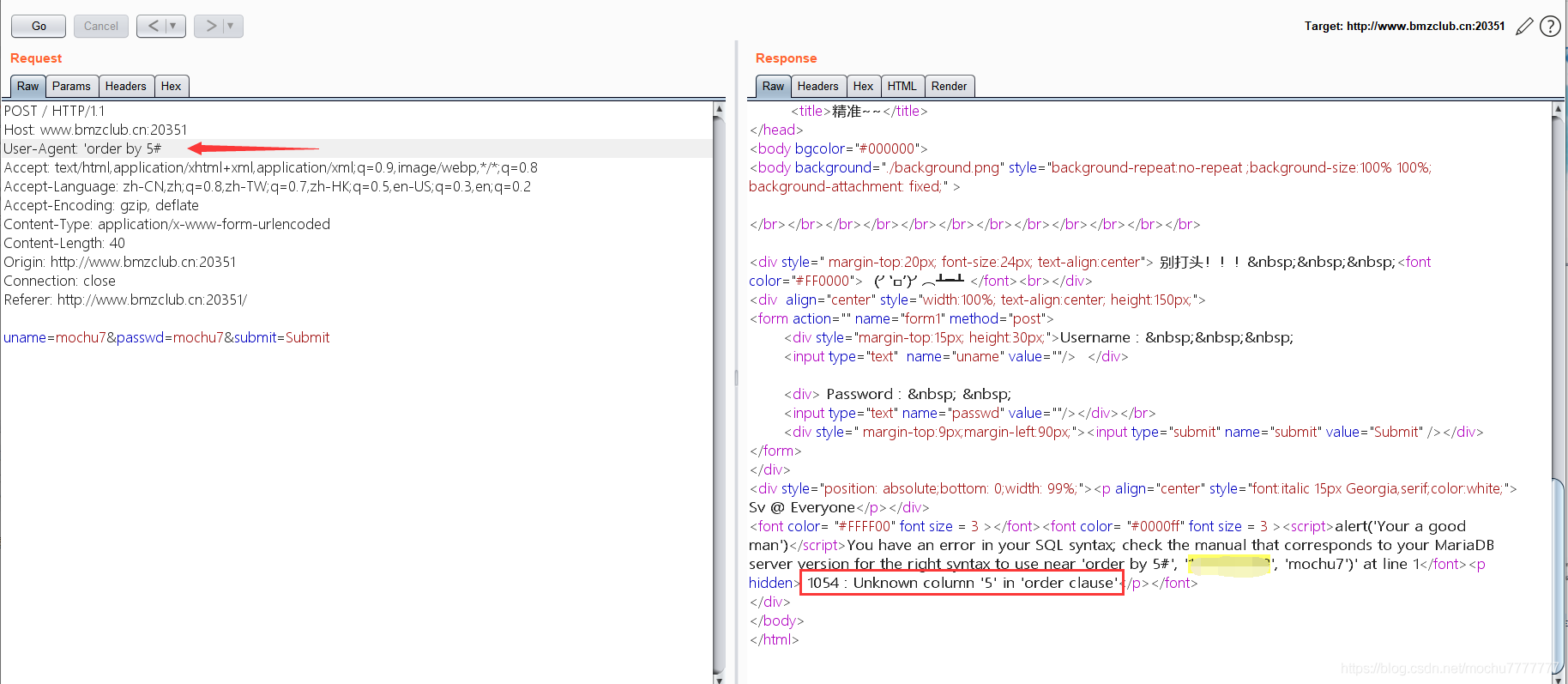Click the 'input type="text" name="passwd"' response line

click(x=969, y=414)
